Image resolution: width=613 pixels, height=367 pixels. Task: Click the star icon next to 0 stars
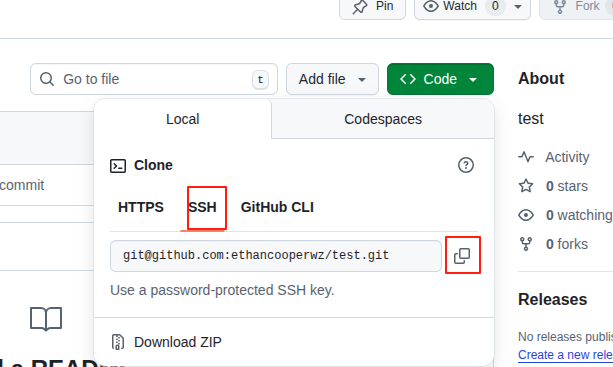pos(526,186)
